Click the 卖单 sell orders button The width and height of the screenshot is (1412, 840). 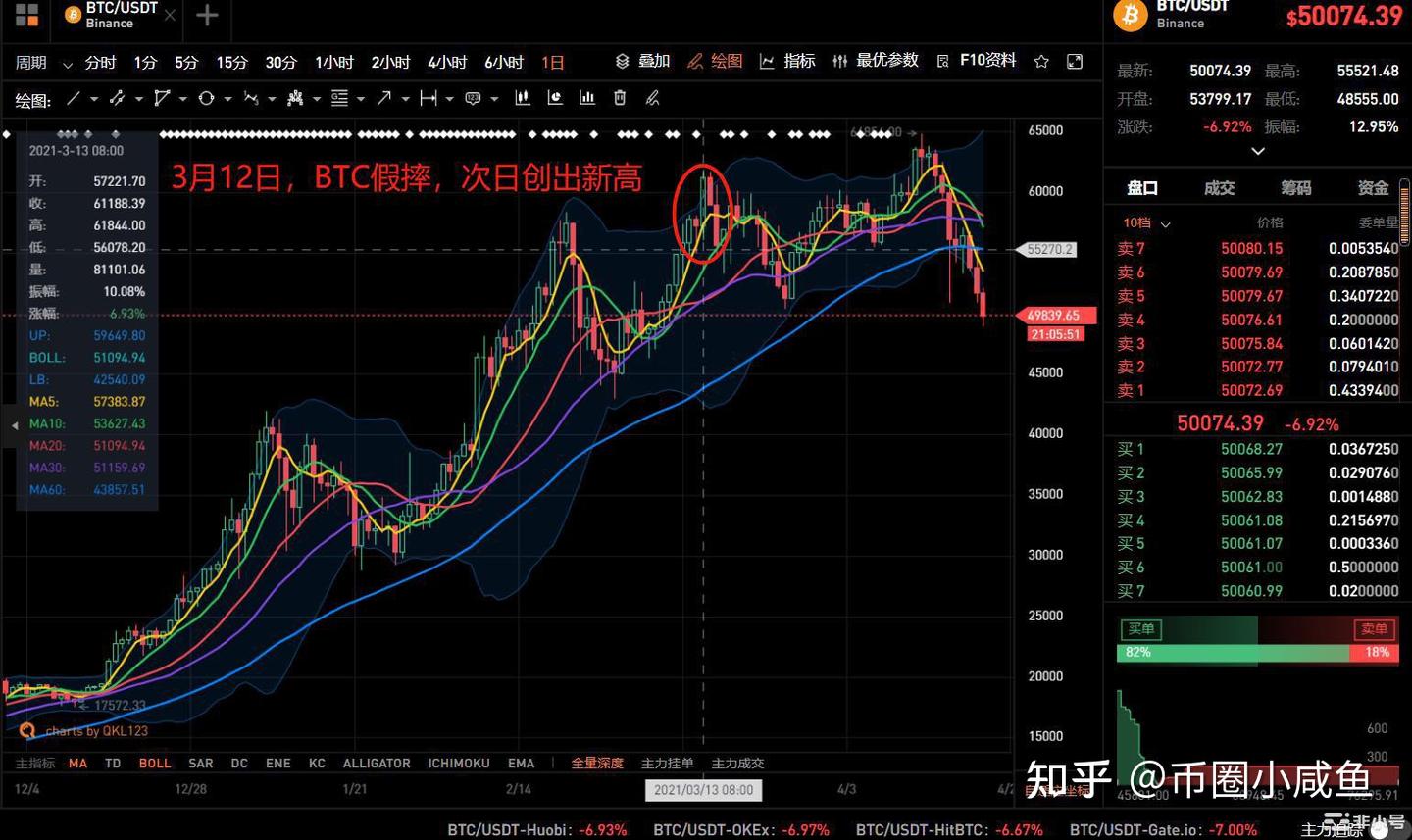(1373, 628)
